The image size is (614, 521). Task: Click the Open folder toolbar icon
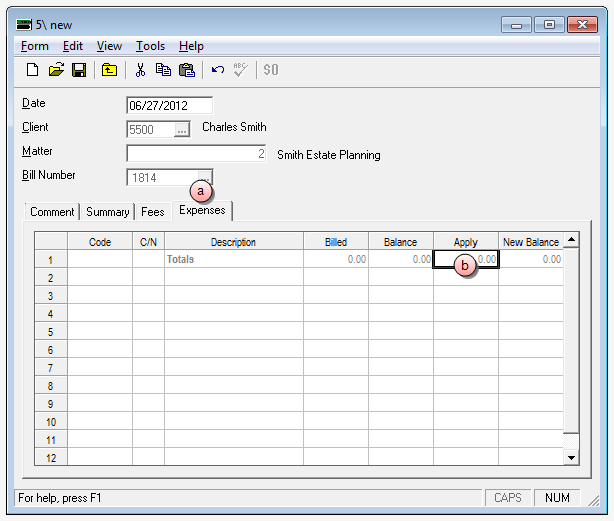56,70
